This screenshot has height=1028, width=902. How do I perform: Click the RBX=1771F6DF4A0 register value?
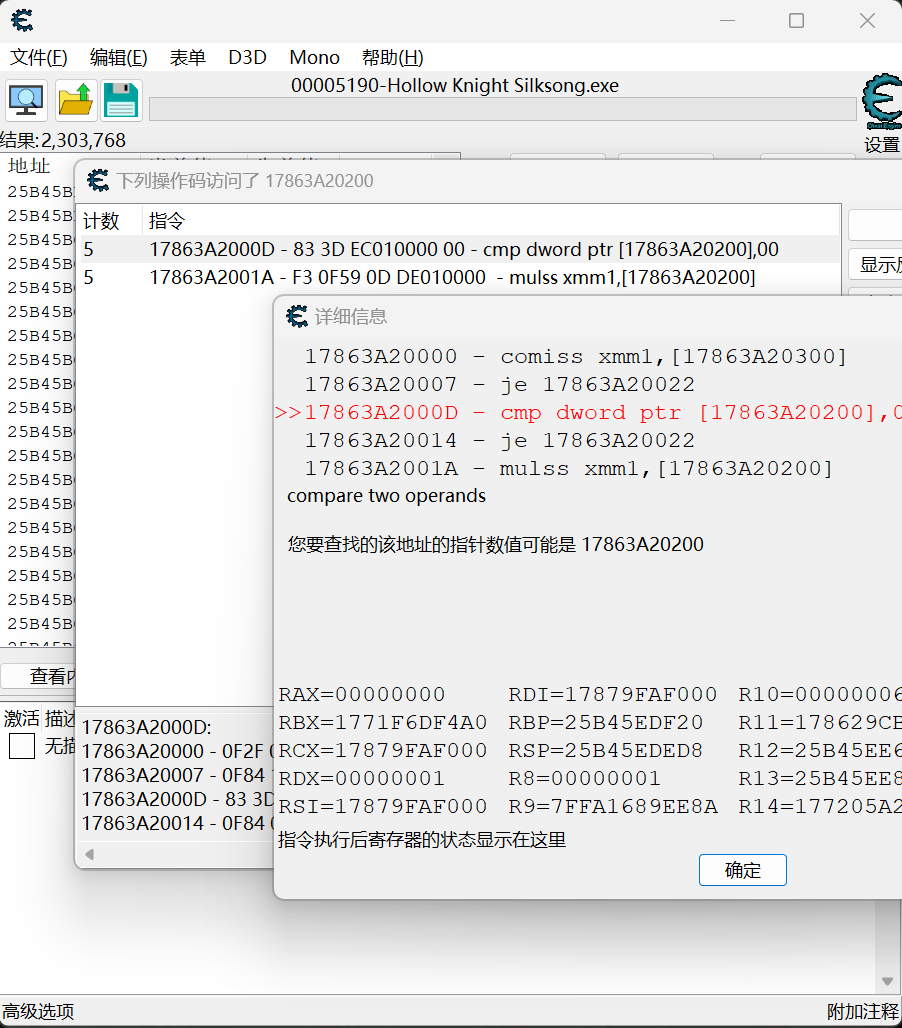(x=383, y=722)
